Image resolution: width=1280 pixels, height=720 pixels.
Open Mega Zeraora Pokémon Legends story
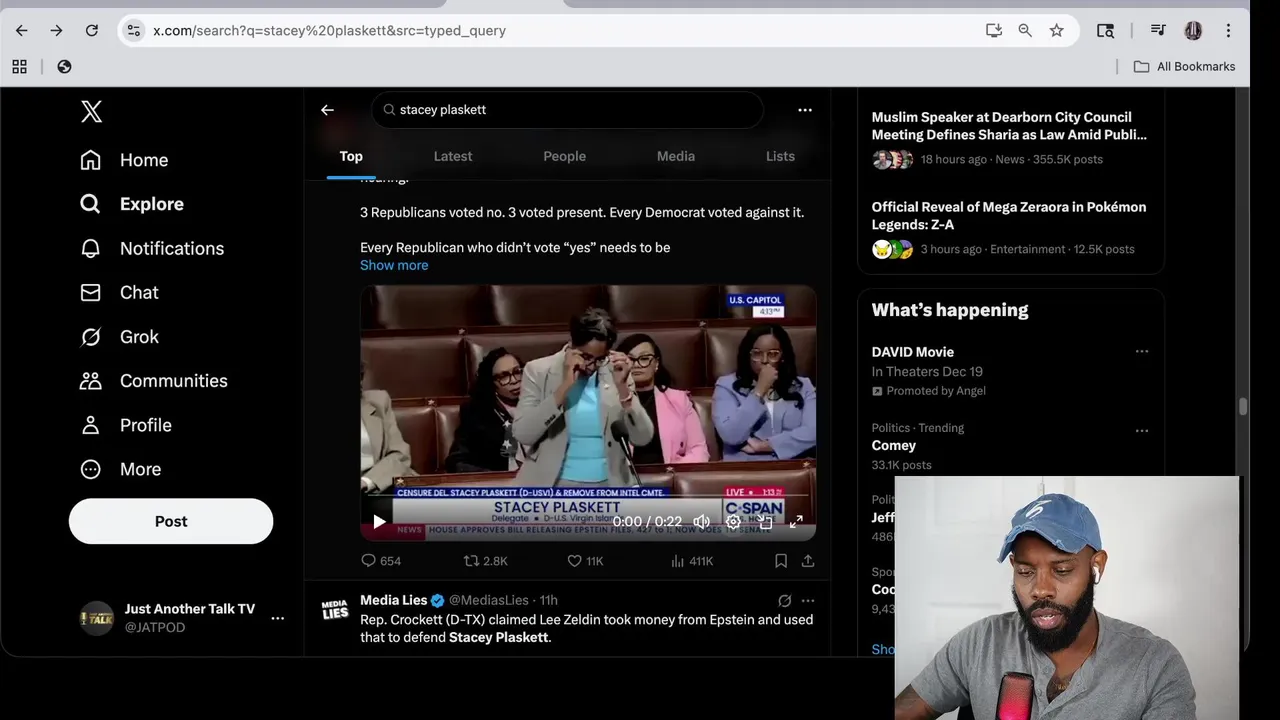pyautogui.click(x=1009, y=215)
